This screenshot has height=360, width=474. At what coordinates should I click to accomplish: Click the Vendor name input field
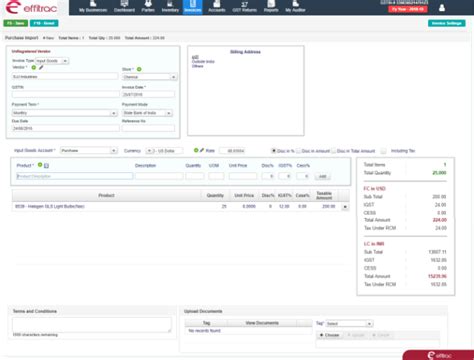[65, 77]
